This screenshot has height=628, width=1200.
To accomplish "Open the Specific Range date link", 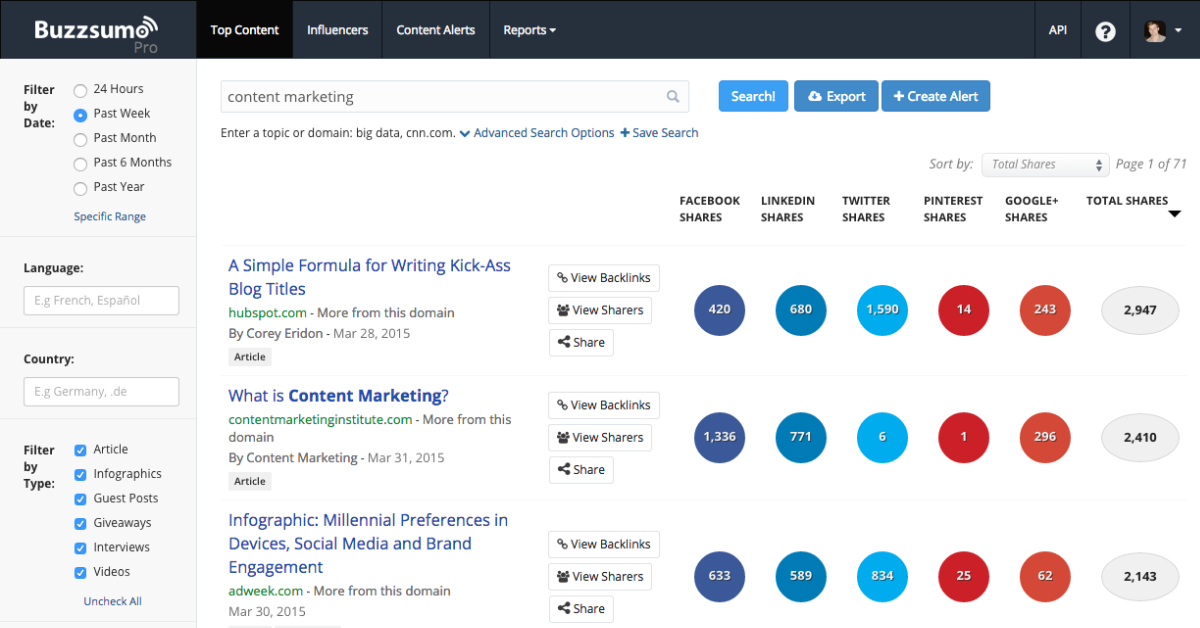I will tap(110, 217).
